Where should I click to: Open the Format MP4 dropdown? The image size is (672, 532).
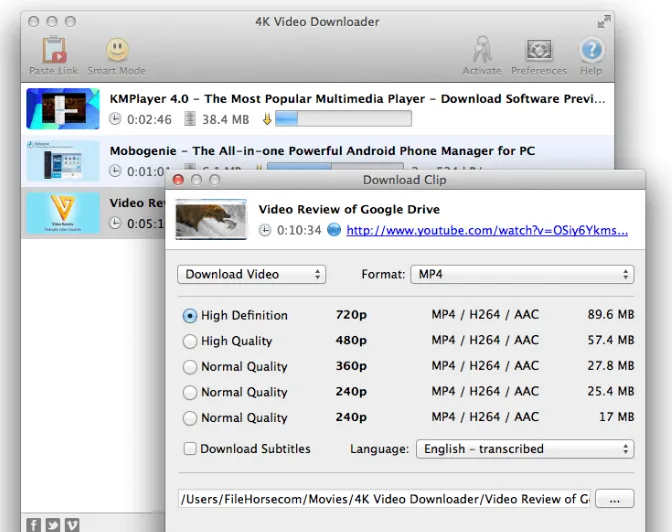click(x=522, y=274)
